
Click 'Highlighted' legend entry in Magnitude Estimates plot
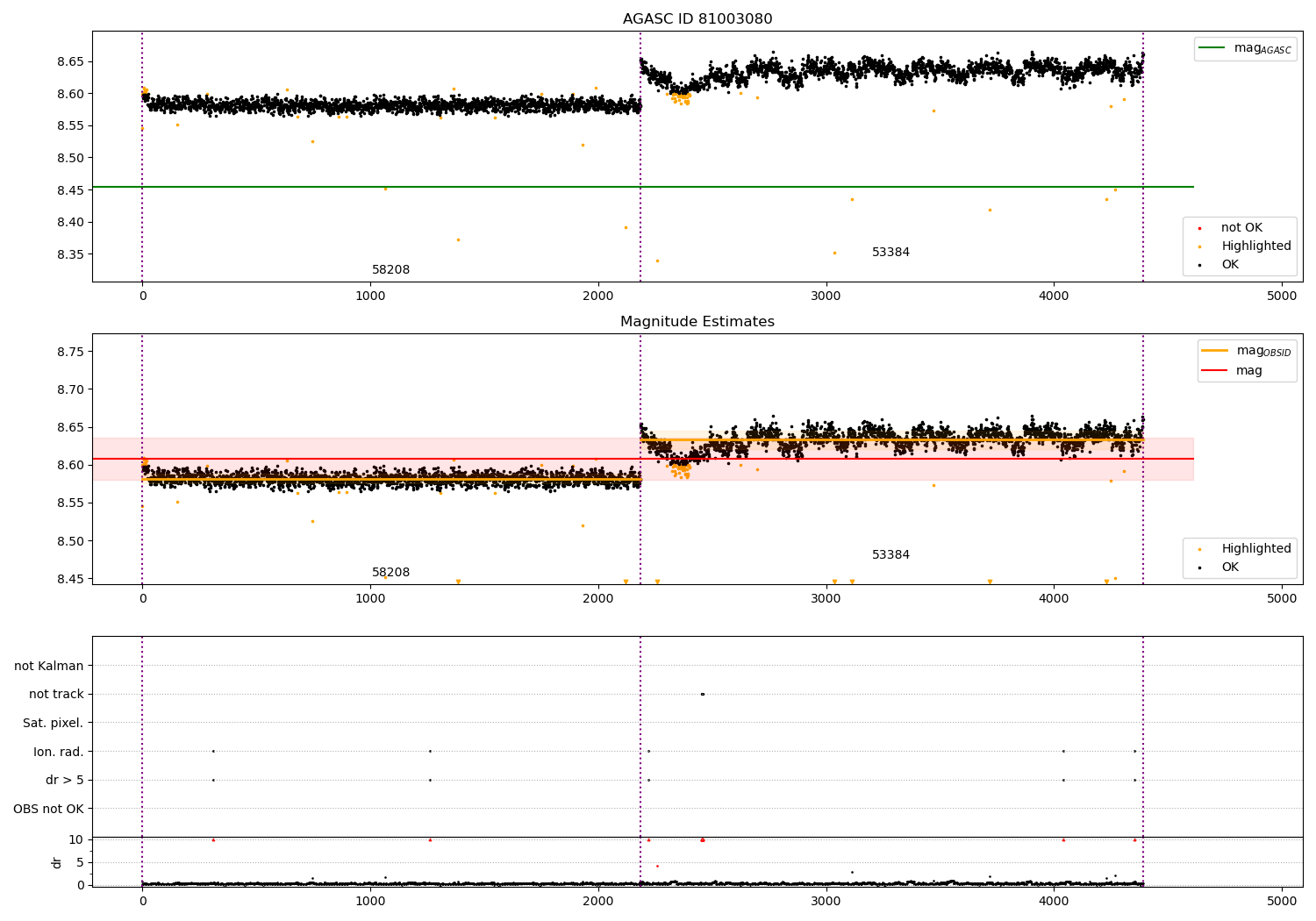coord(1256,549)
